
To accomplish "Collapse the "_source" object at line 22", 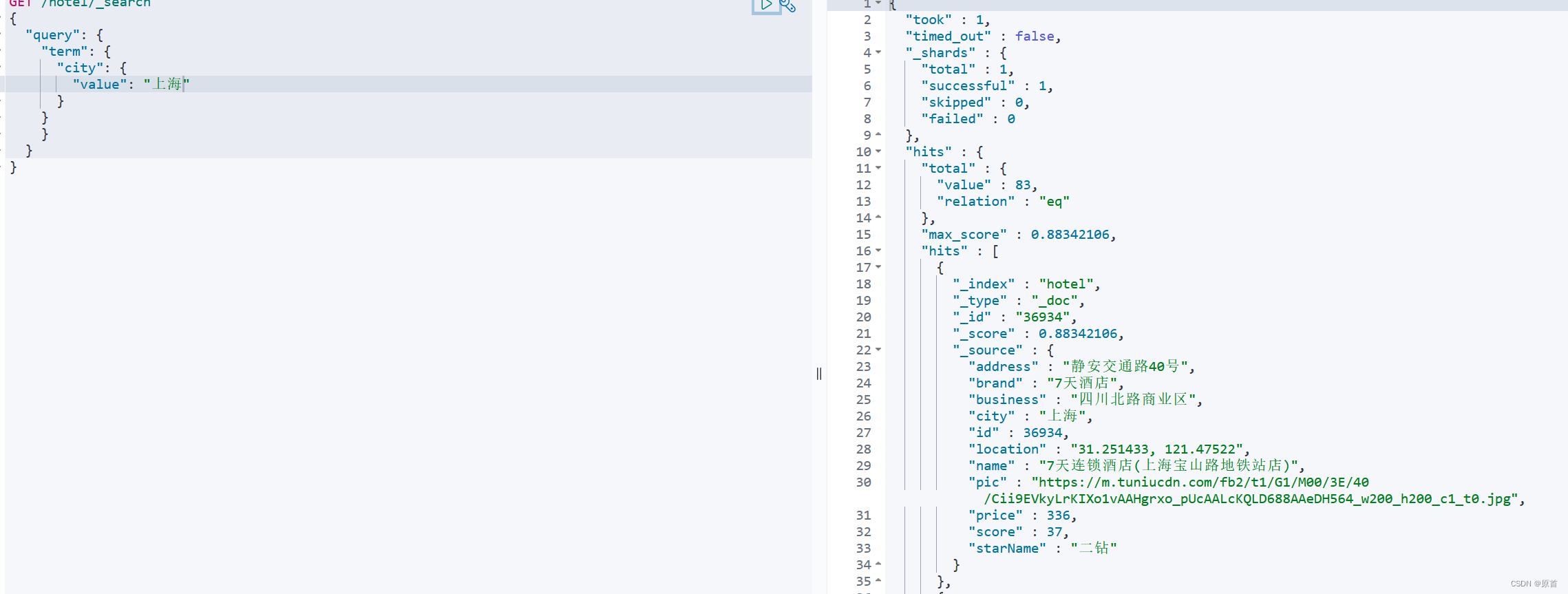I will (878, 350).
